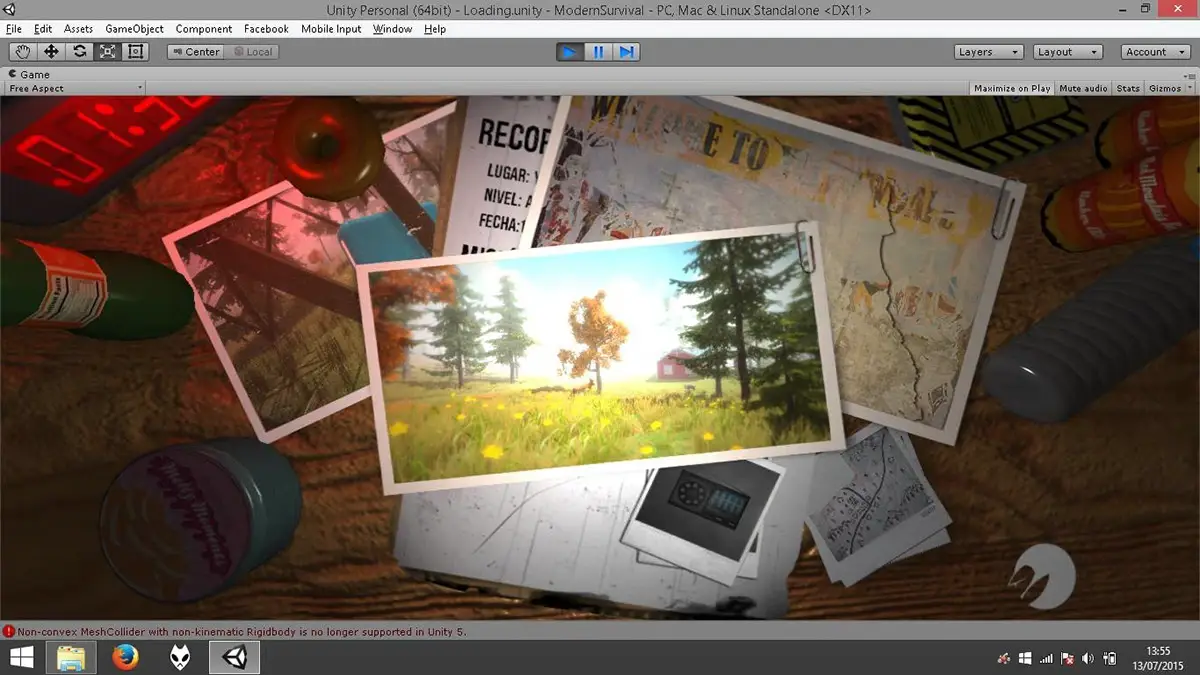Open the Windows Start button
This screenshot has height=675, width=1200.
[21, 657]
